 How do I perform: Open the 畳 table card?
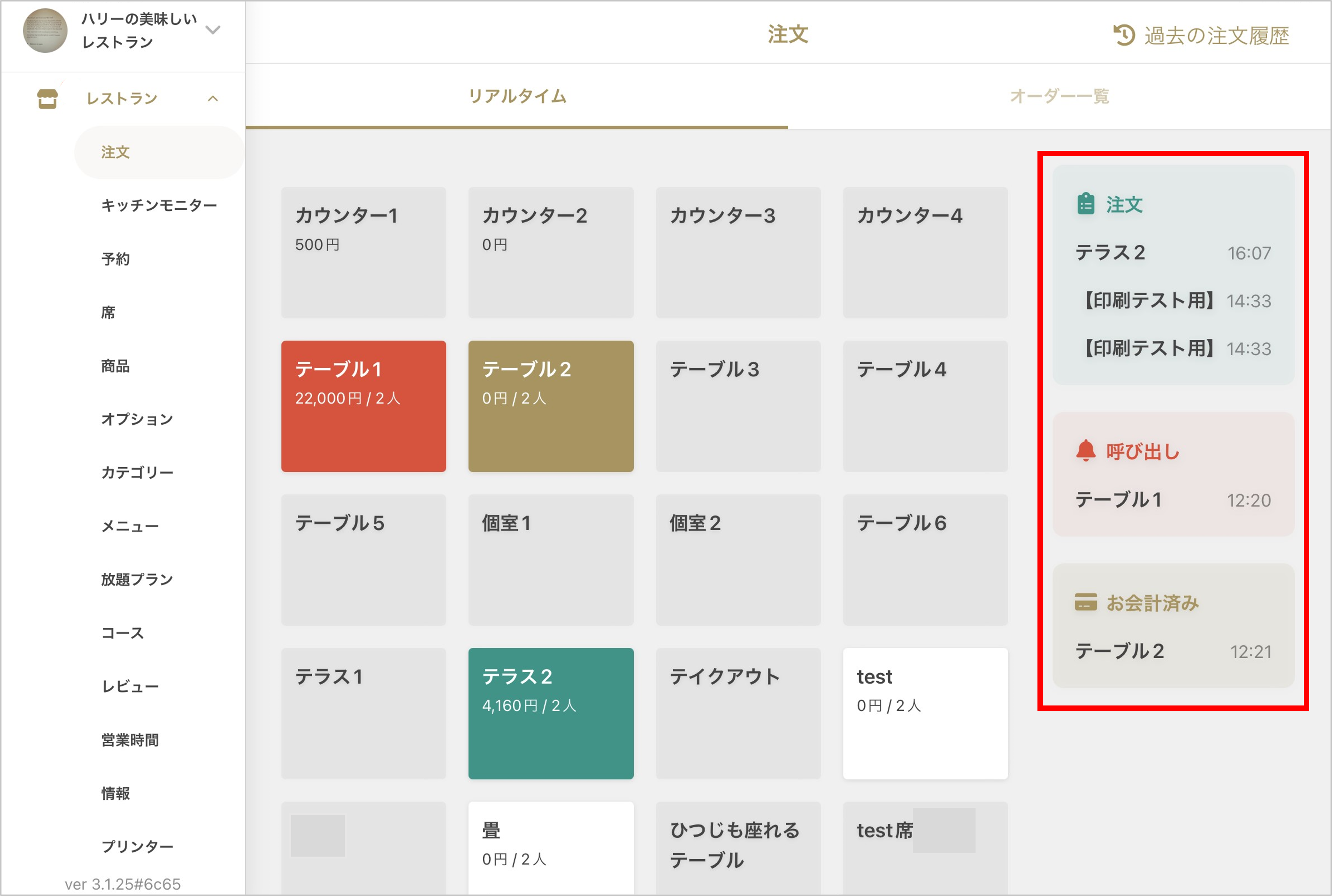coord(551,848)
